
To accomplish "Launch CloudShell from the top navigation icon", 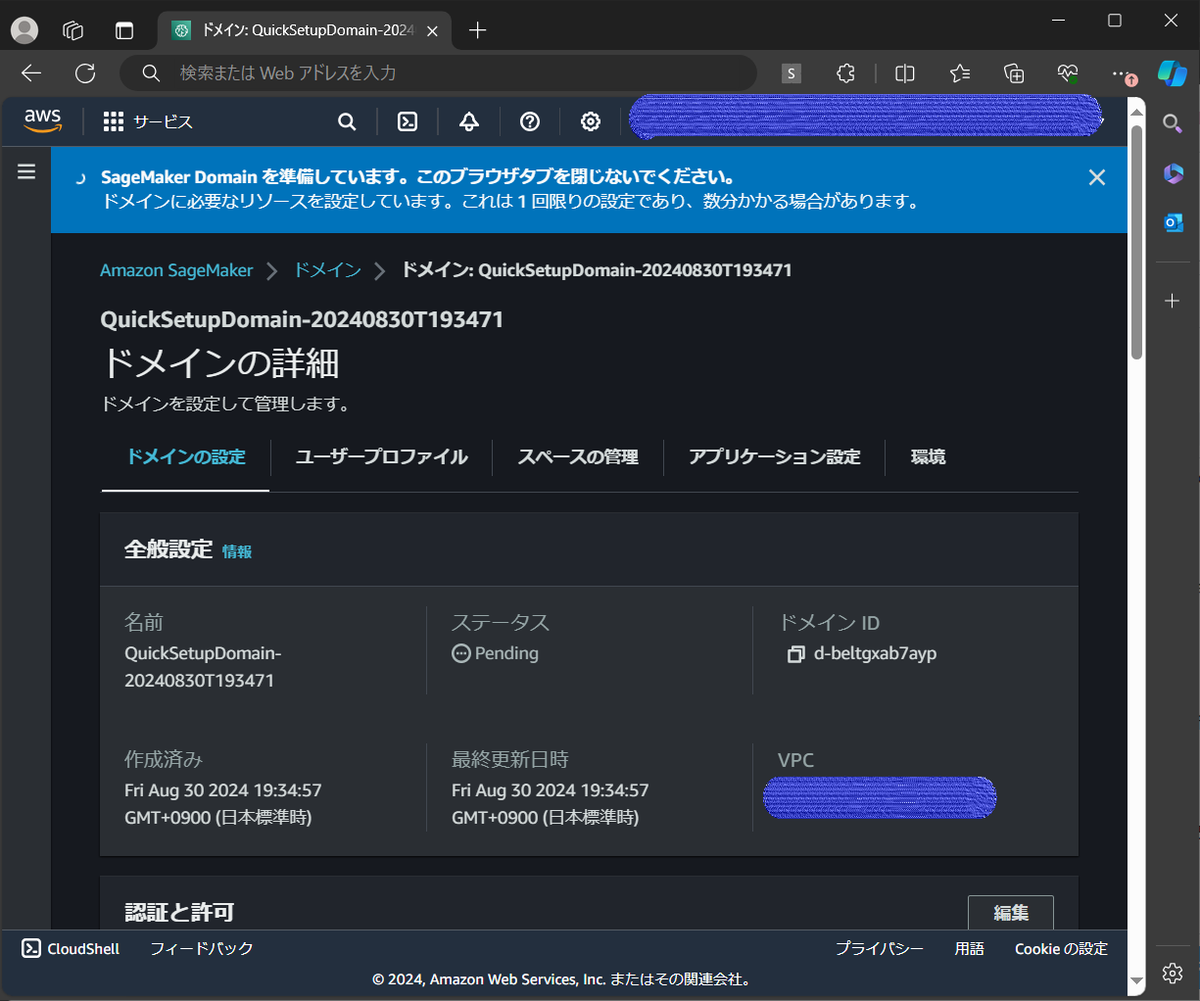I will pos(408,122).
